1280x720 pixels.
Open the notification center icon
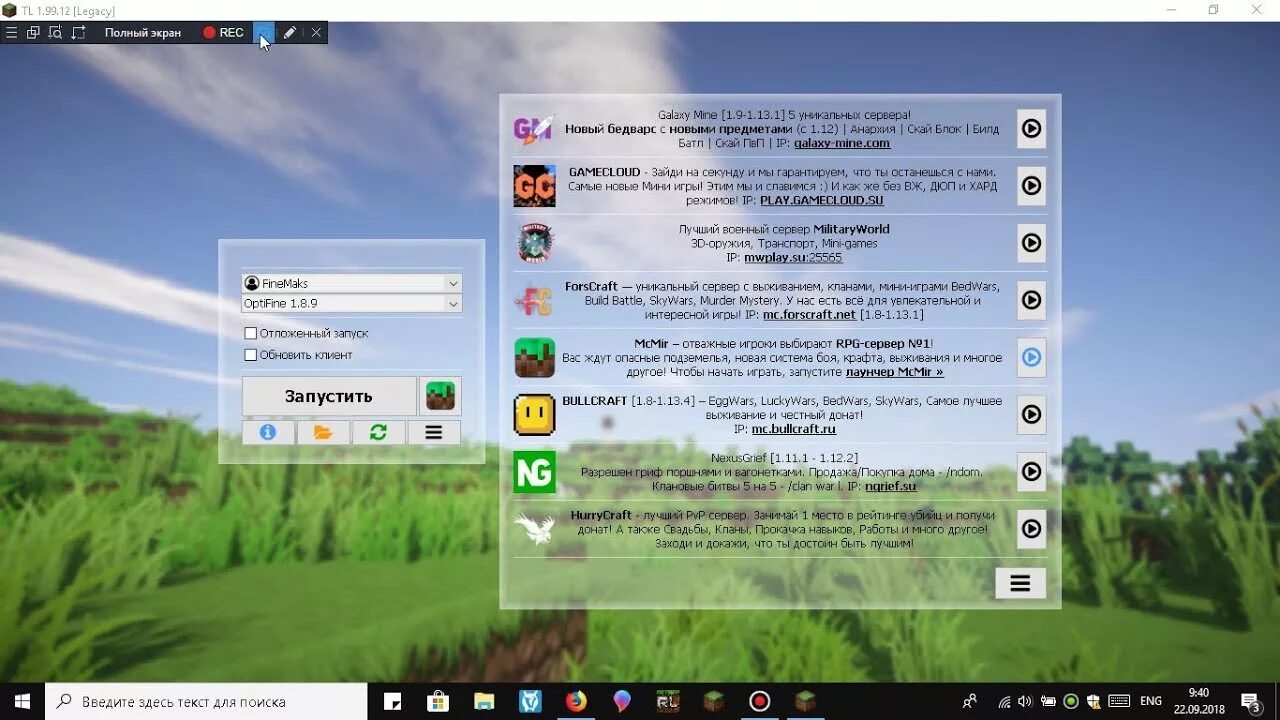pos(1250,702)
